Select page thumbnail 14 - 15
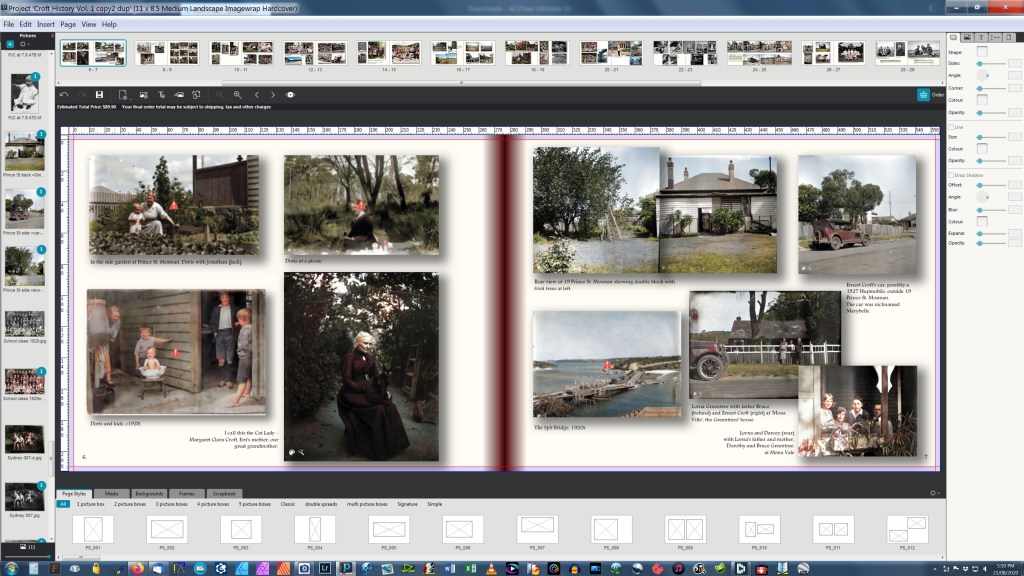Viewport: 1024px width, 576px height. pyautogui.click(x=388, y=53)
